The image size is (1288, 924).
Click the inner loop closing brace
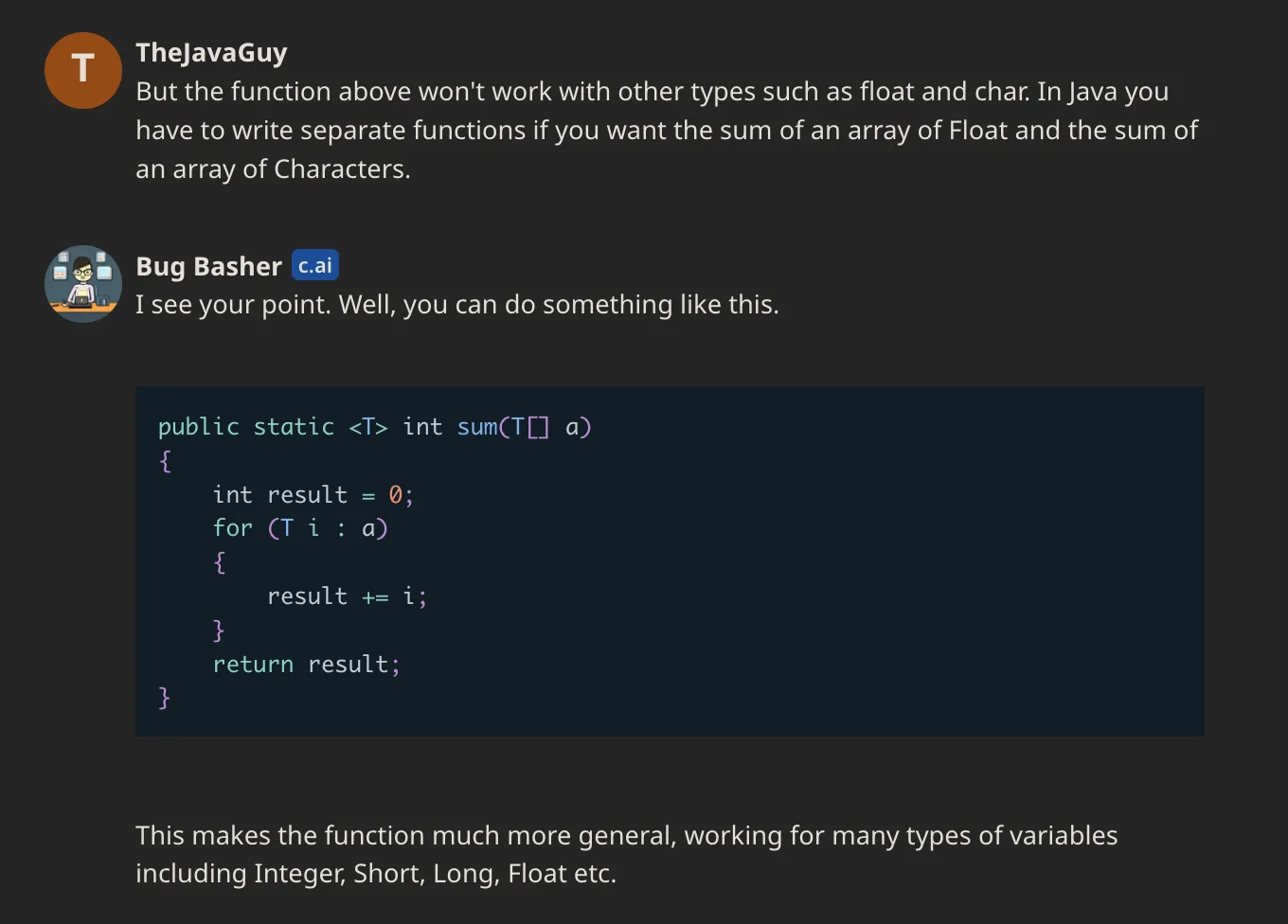[x=219, y=631]
